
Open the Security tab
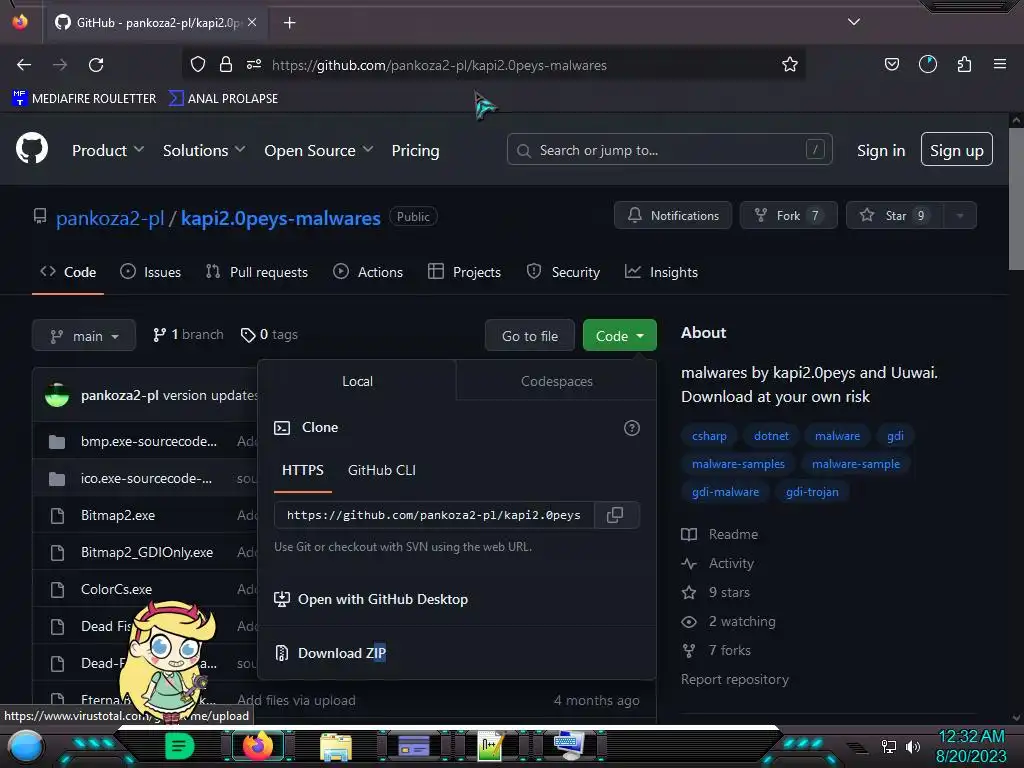(x=563, y=272)
